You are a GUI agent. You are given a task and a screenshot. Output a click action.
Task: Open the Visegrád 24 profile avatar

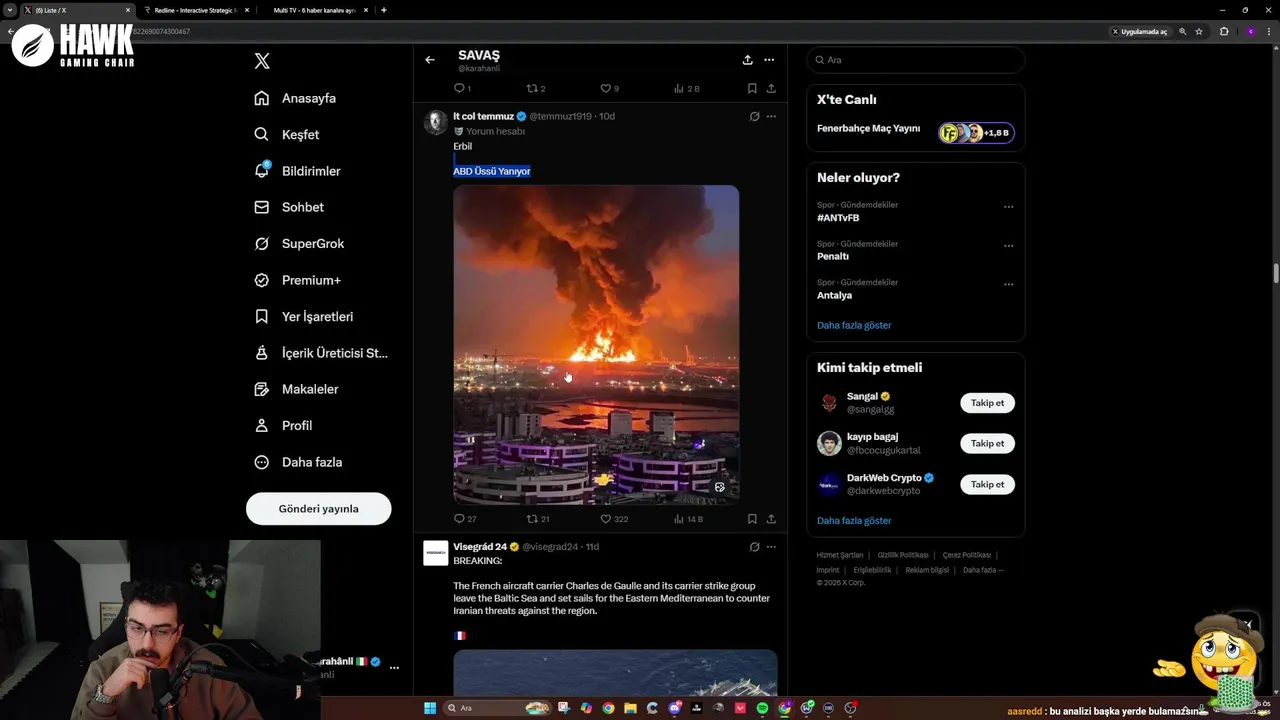click(436, 553)
